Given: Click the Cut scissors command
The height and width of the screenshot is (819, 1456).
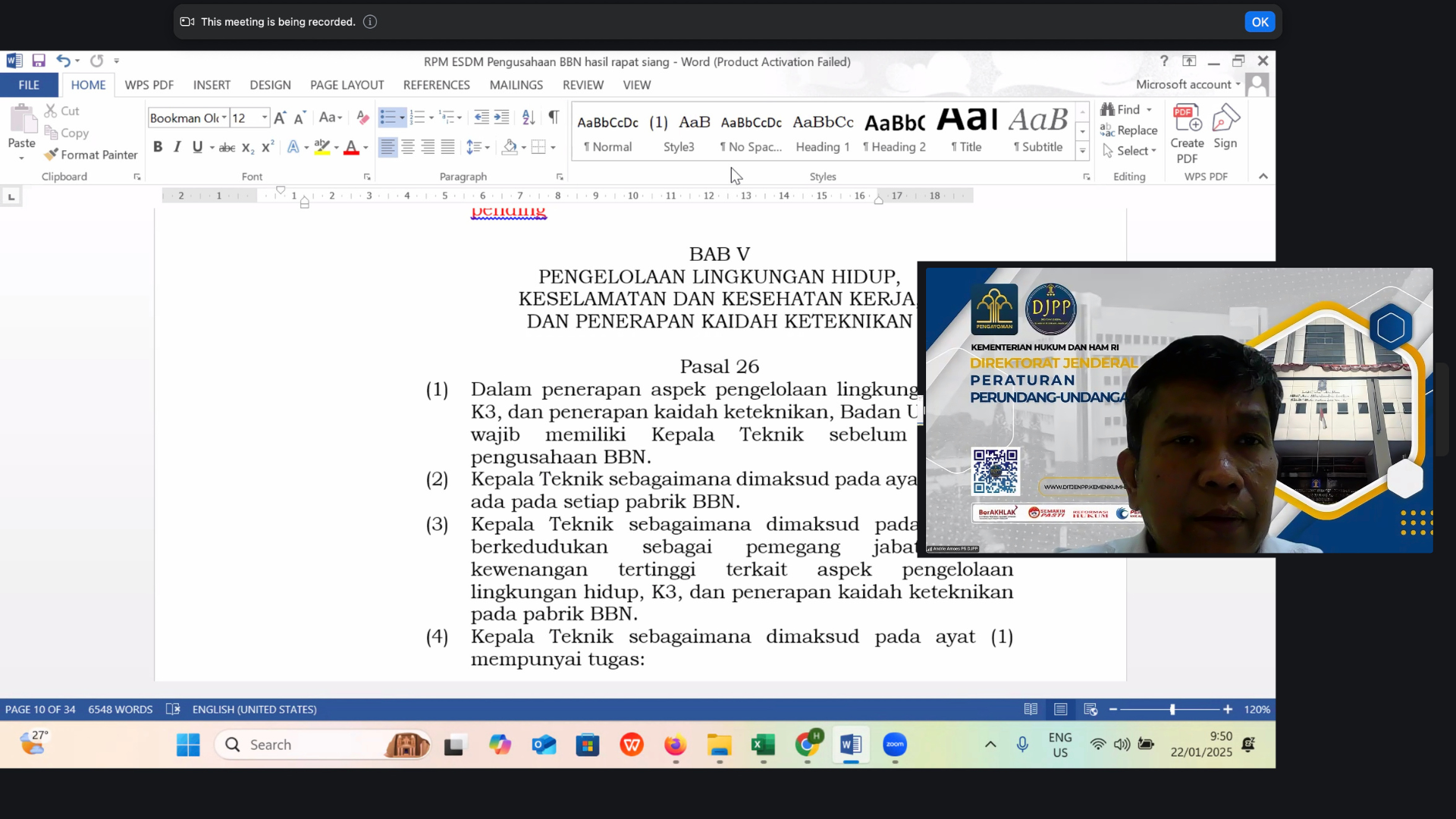Looking at the screenshot, I should [x=61, y=111].
